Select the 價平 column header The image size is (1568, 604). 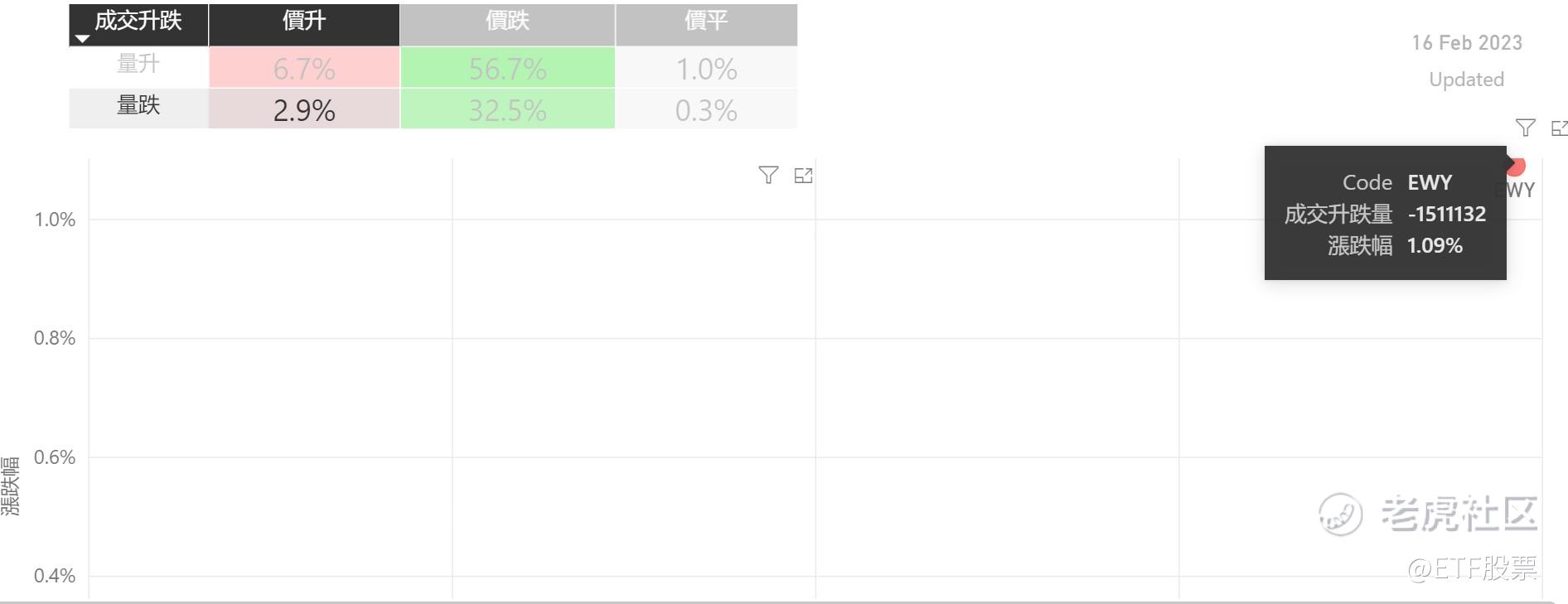706,22
